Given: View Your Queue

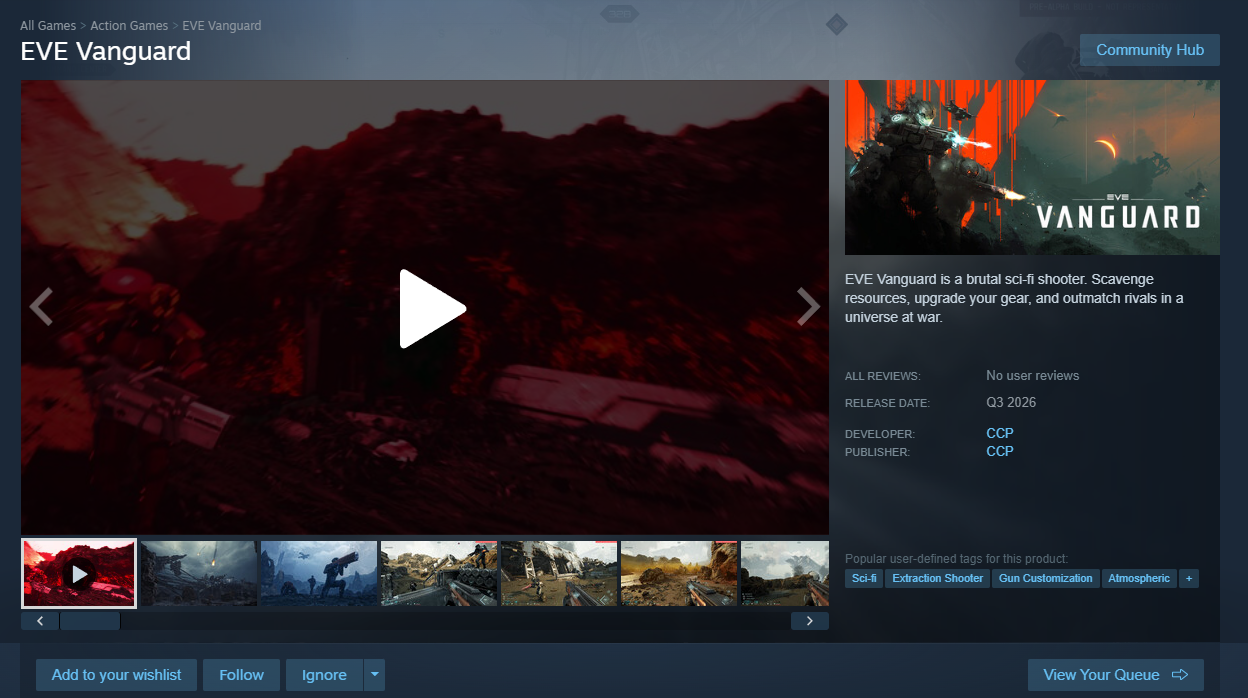Looking at the screenshot, I should [1116, 675].
